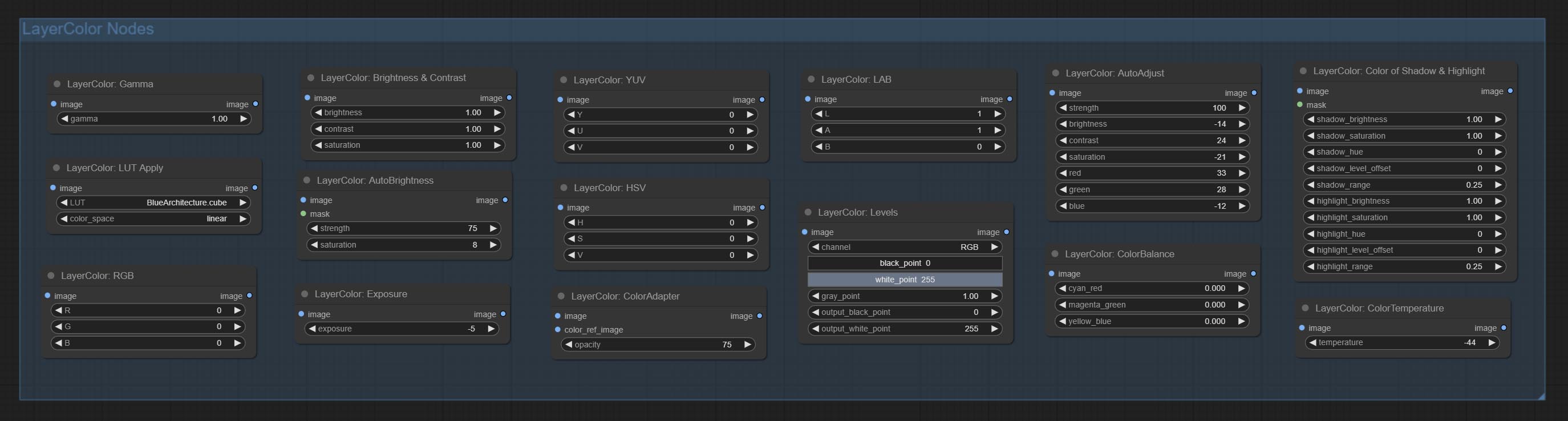Image resolution: width=1568 pixels, height=421 pixels.
Task: Collapse the LayerColor: YUV node dot
Action: tap(564, 80)
